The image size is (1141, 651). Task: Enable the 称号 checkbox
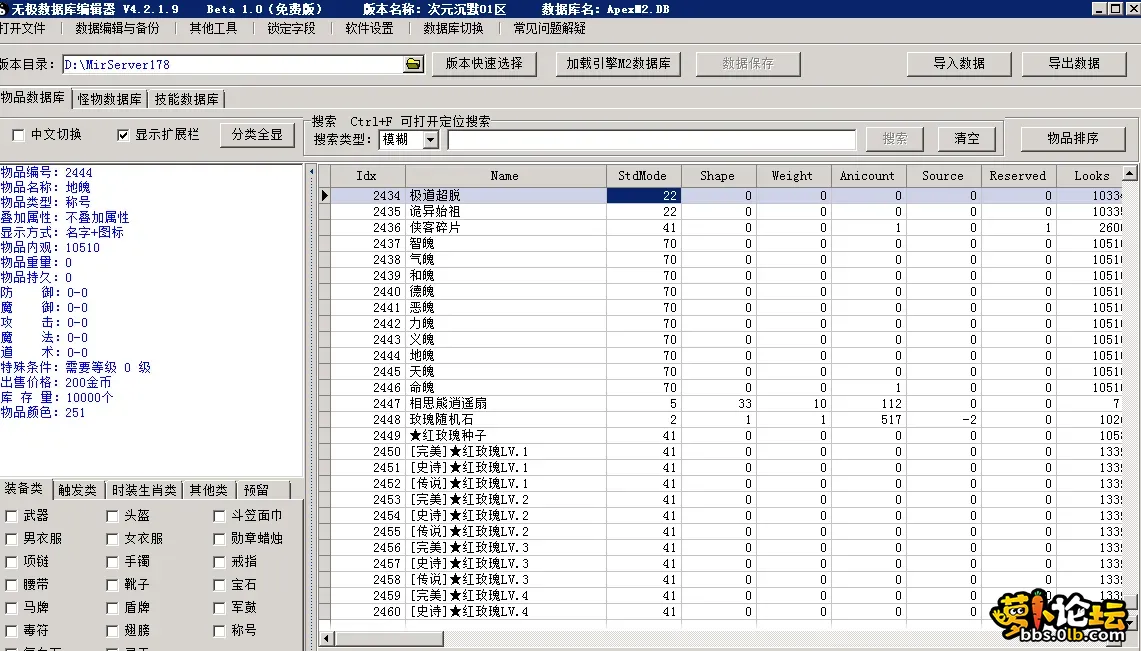coord(219,631)
